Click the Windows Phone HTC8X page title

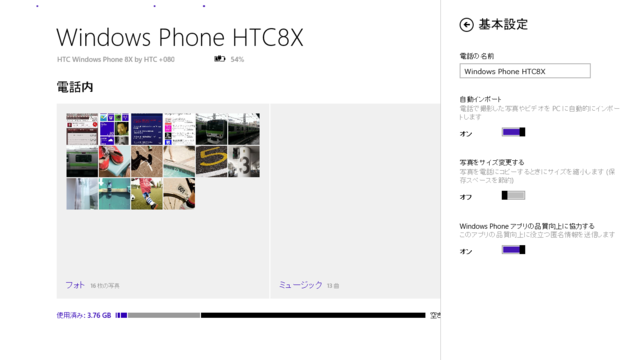(180, 38)
